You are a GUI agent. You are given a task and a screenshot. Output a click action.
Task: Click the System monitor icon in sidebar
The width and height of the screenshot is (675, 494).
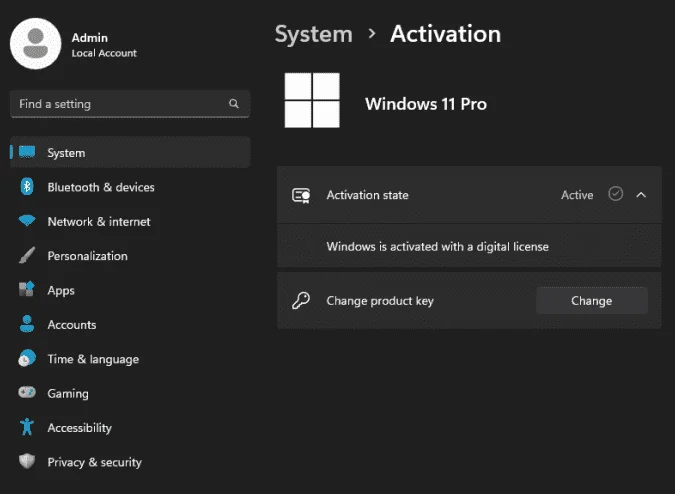pyautogui.click(x=27, y=152)
